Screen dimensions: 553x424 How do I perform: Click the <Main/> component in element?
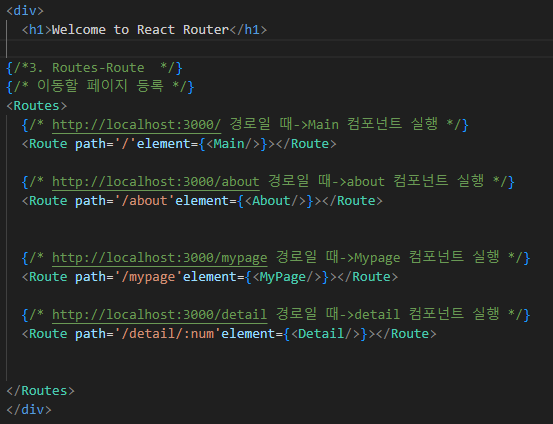(x=233, y=144)
